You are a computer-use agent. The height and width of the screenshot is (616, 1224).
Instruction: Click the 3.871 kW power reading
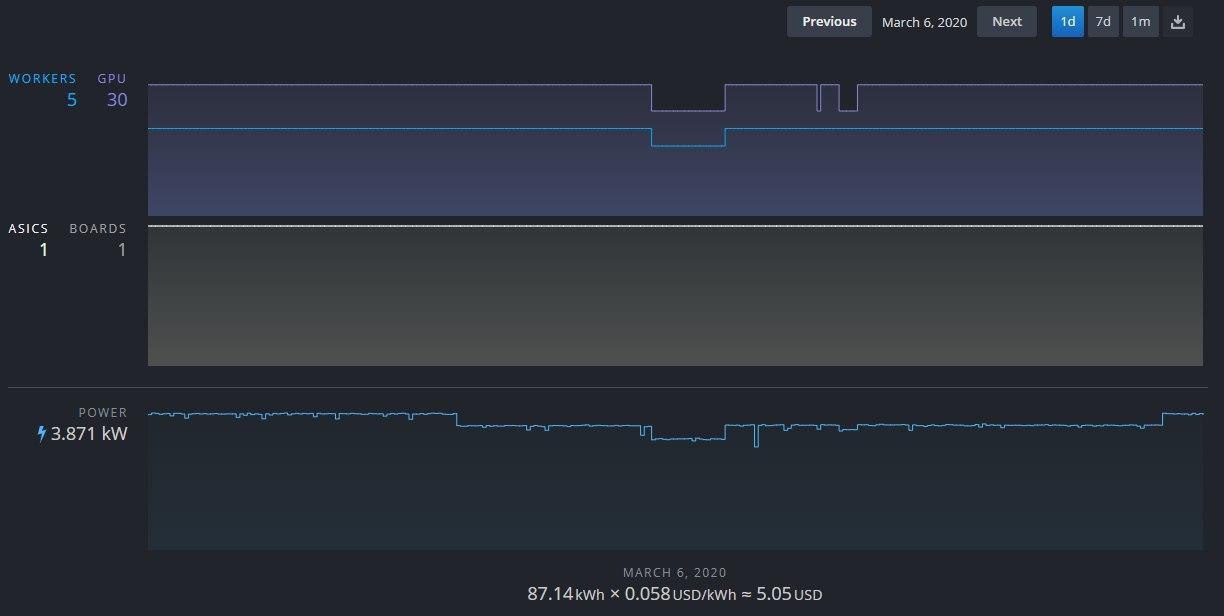pos(89,434)
